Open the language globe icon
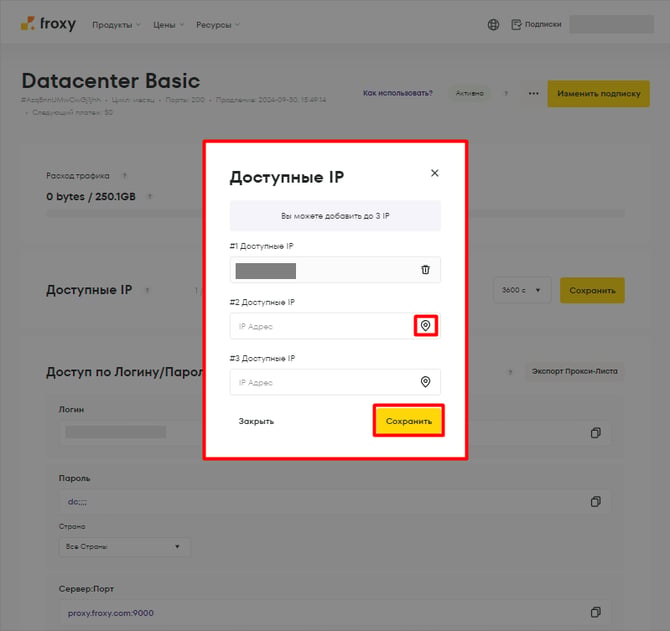 (493, 25)
